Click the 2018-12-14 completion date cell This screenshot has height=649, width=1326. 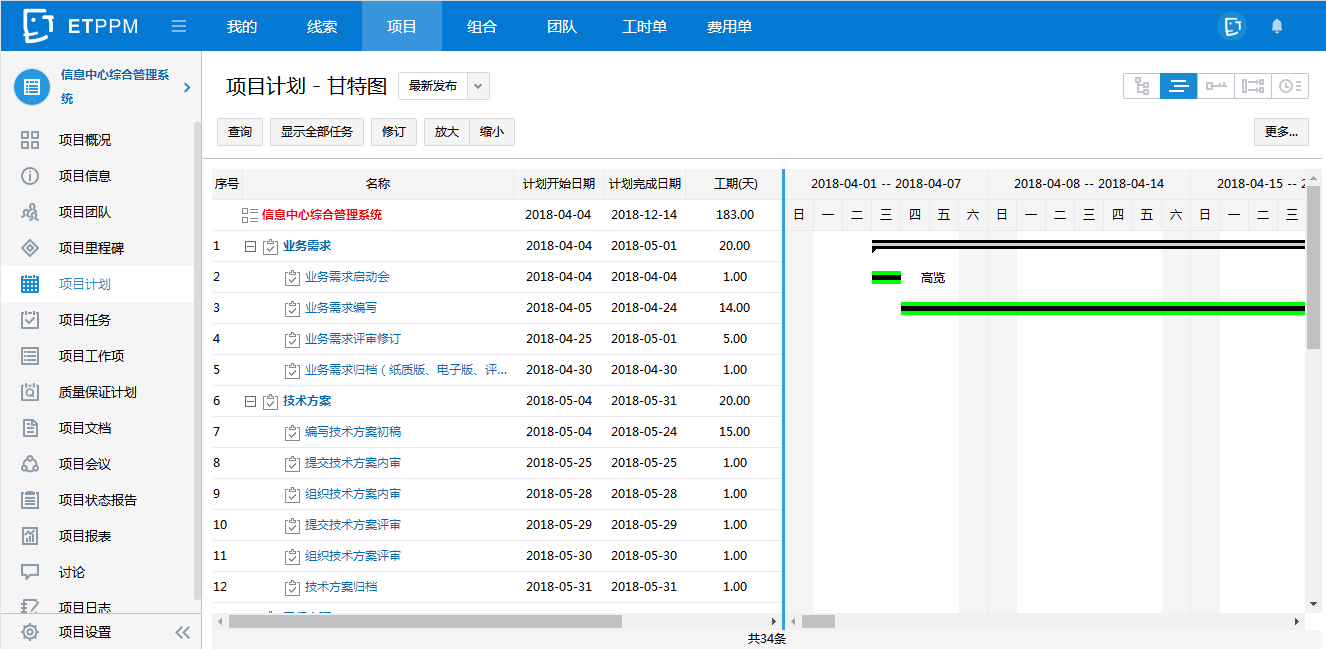(x=644, y=215)
